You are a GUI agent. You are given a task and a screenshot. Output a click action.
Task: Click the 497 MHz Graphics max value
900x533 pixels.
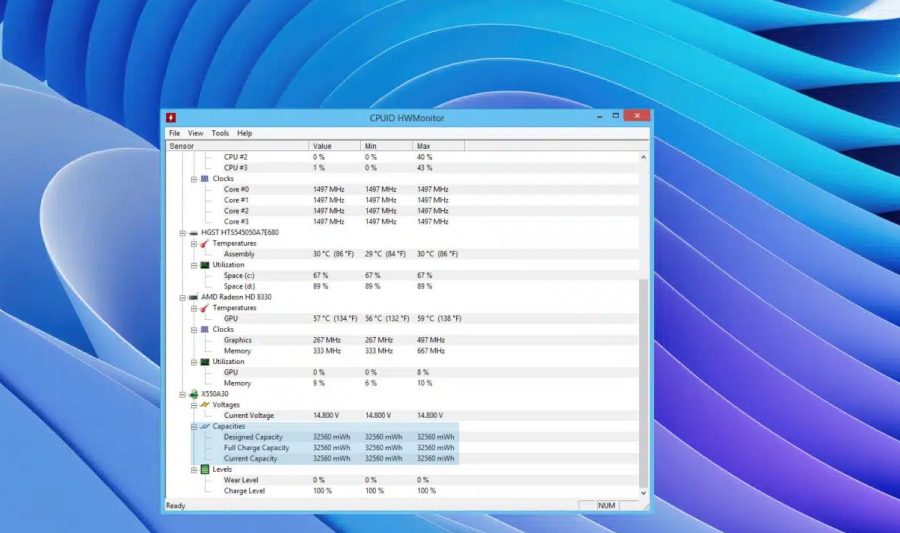coord(431,340)
